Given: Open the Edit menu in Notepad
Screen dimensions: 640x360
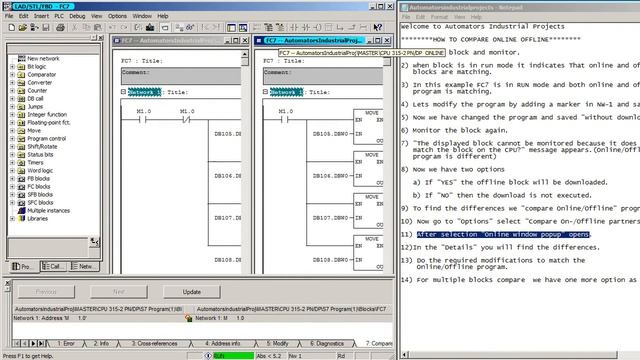Looking at the screenshot, I should (420, 17).
